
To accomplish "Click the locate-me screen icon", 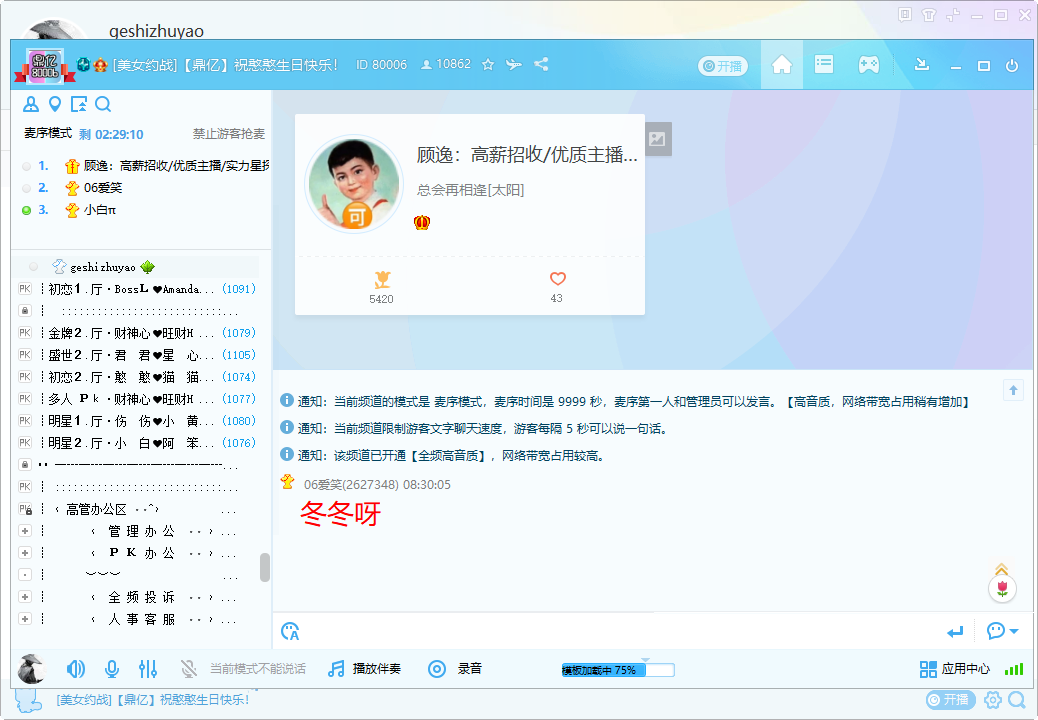I will pyautogui.click(x=79, y=104).
